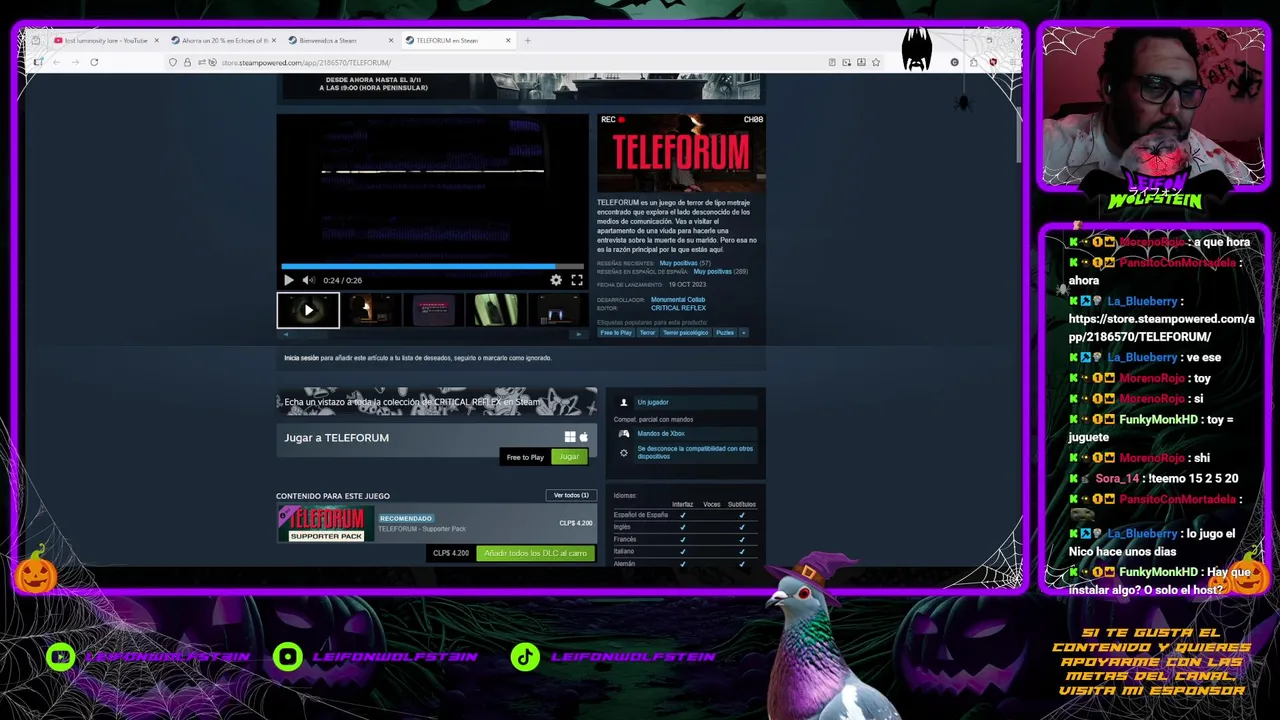Image resolution: width=1280 pixels, height=720 pixels.
Task: Open the 'Terror' tag
Action: (x=647, y=333)
